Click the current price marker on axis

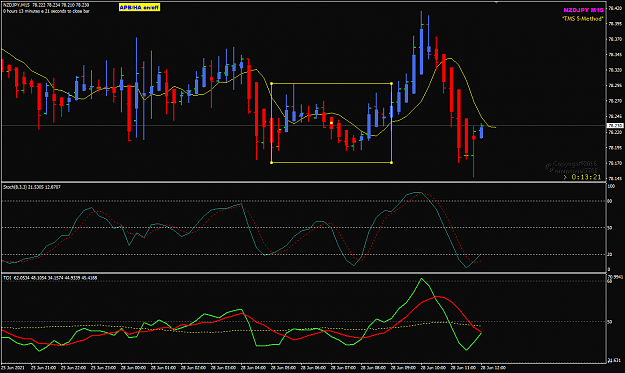615,126
